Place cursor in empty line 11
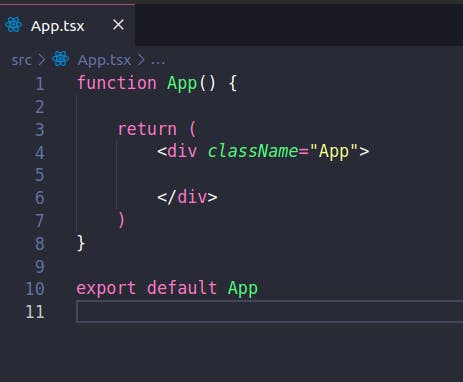The image size is (463, 382). pyautogui.click(x=269, y=311)
